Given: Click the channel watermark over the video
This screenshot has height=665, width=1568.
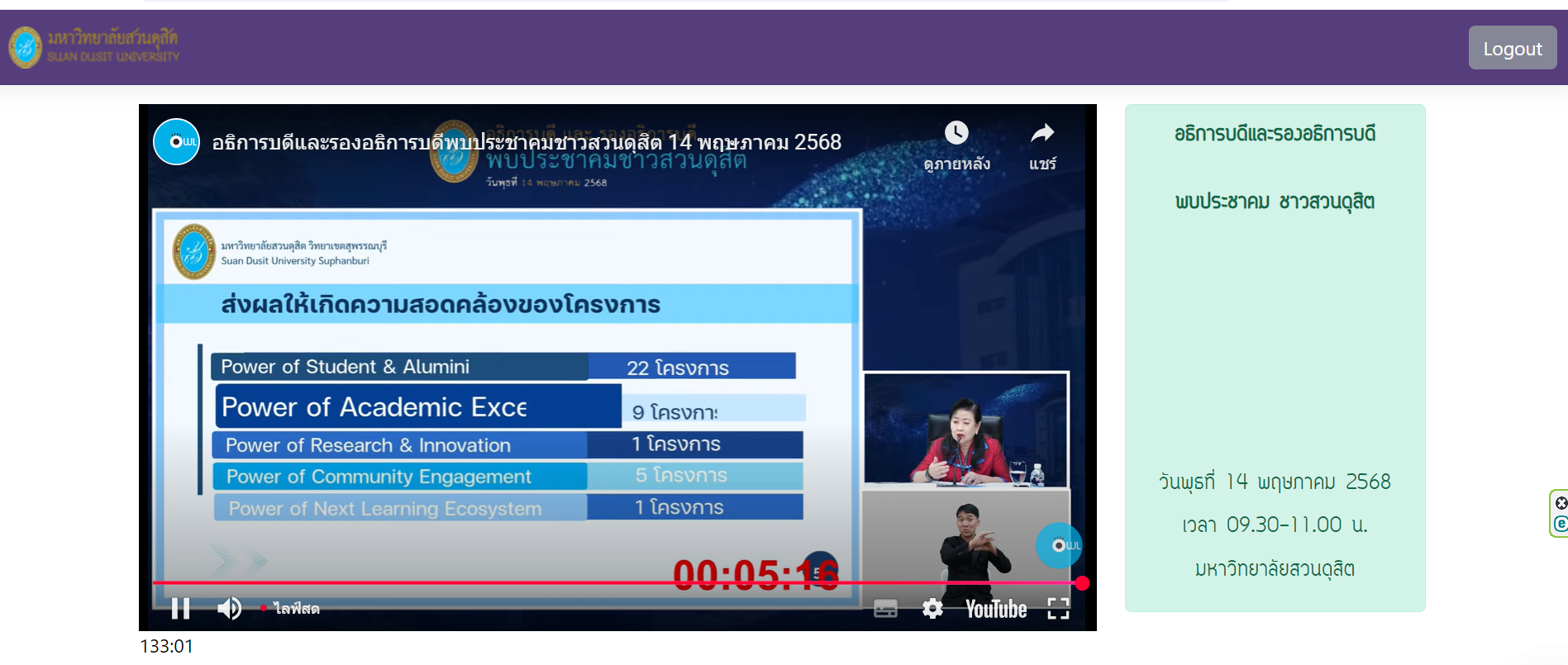Looking at the screenshot, I should pos(1059,545).
